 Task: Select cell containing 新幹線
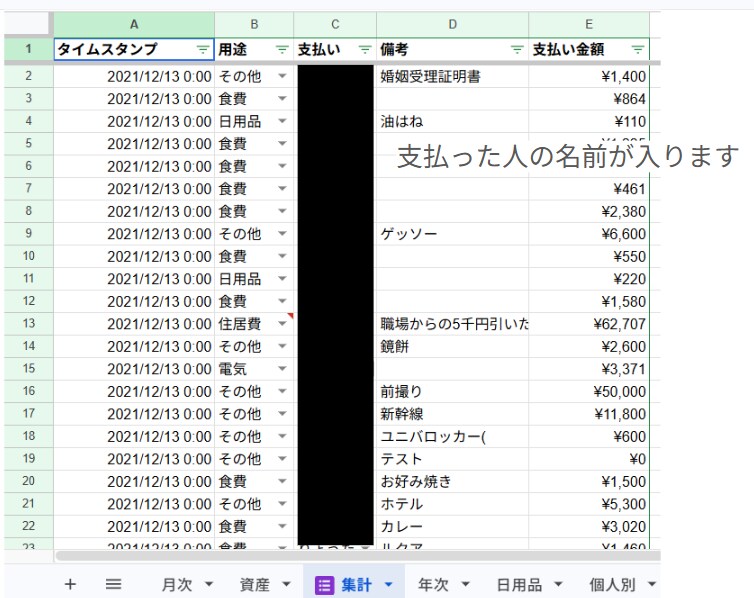pyautogui.click(x=452, y=414)
